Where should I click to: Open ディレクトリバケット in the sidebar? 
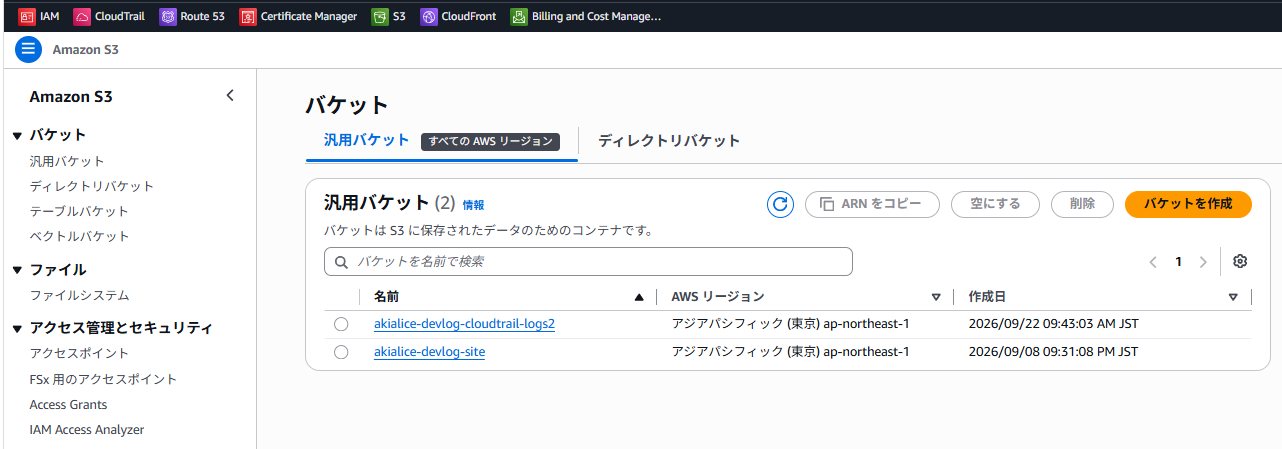point(92,186)
